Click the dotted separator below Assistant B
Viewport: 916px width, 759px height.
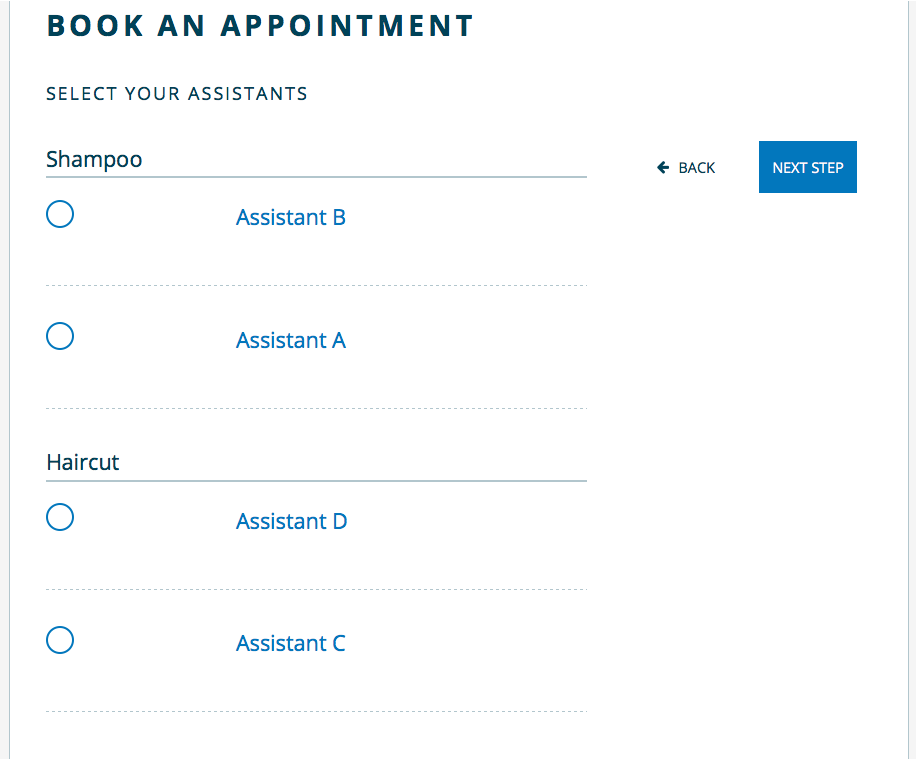316,285
